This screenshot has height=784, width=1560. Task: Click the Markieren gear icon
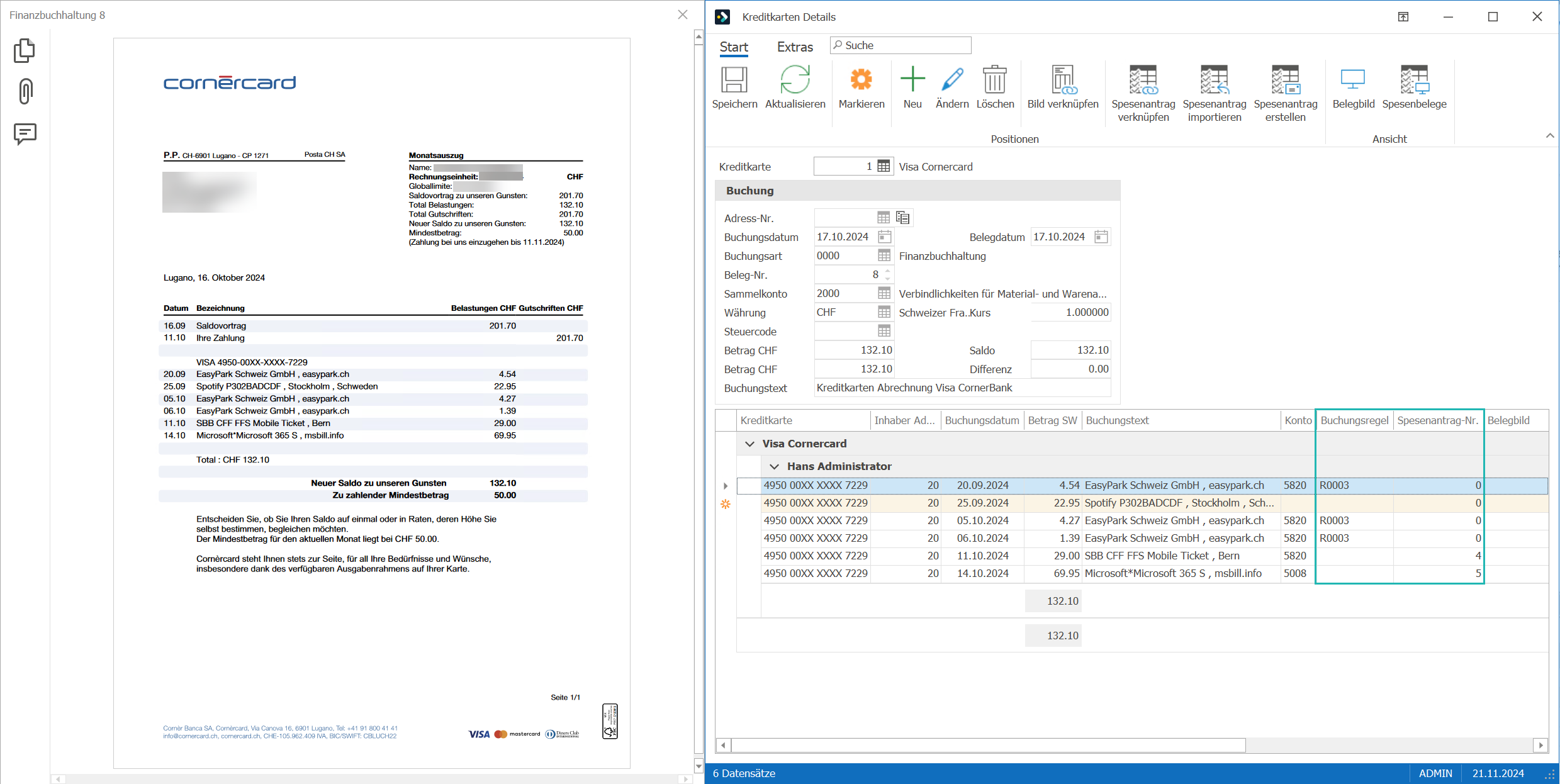(x=861, y=80)
